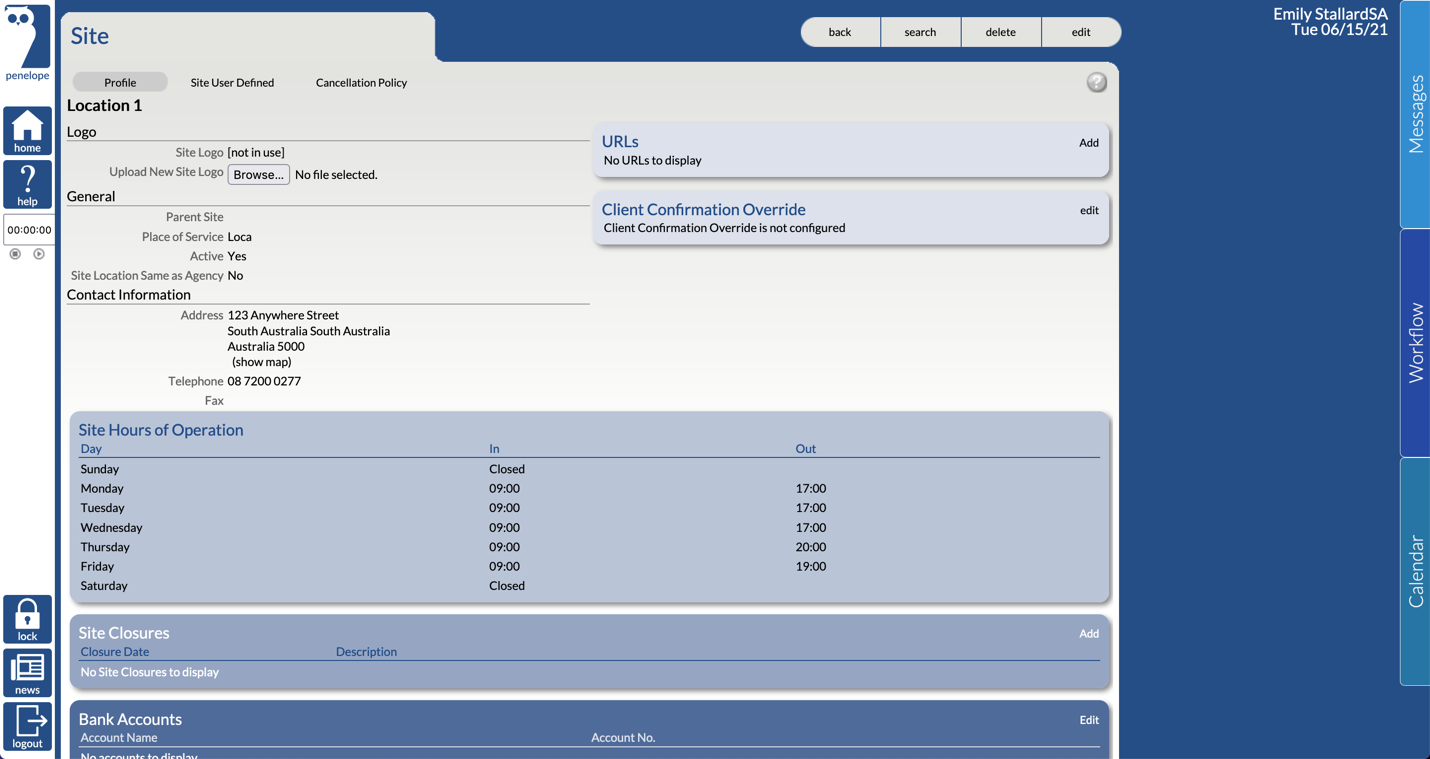Select the Tuesday row
This screenshot has height=759, width=1430.
pos(589,508)
